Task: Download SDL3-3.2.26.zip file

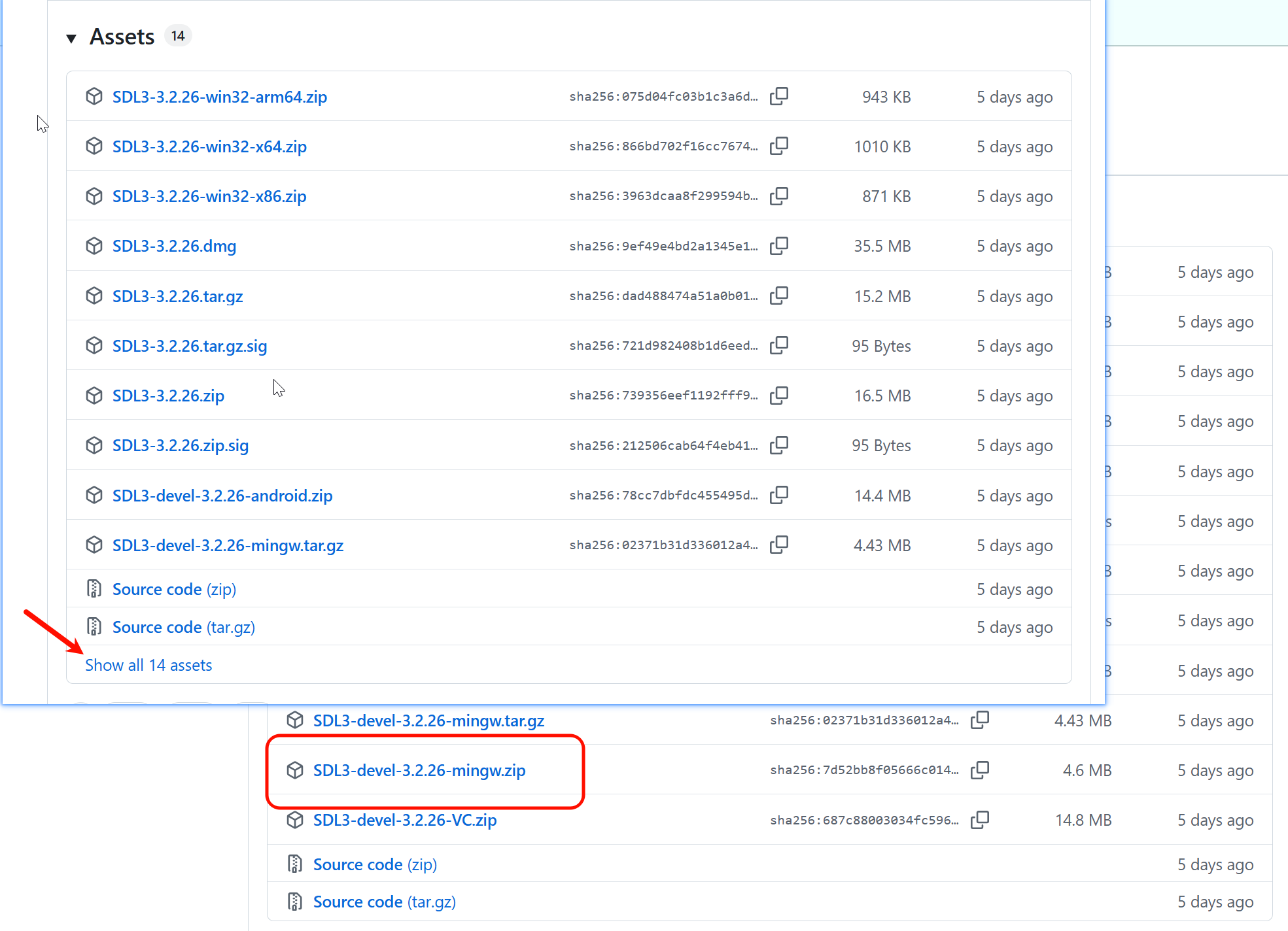Action: pos(168,396)
